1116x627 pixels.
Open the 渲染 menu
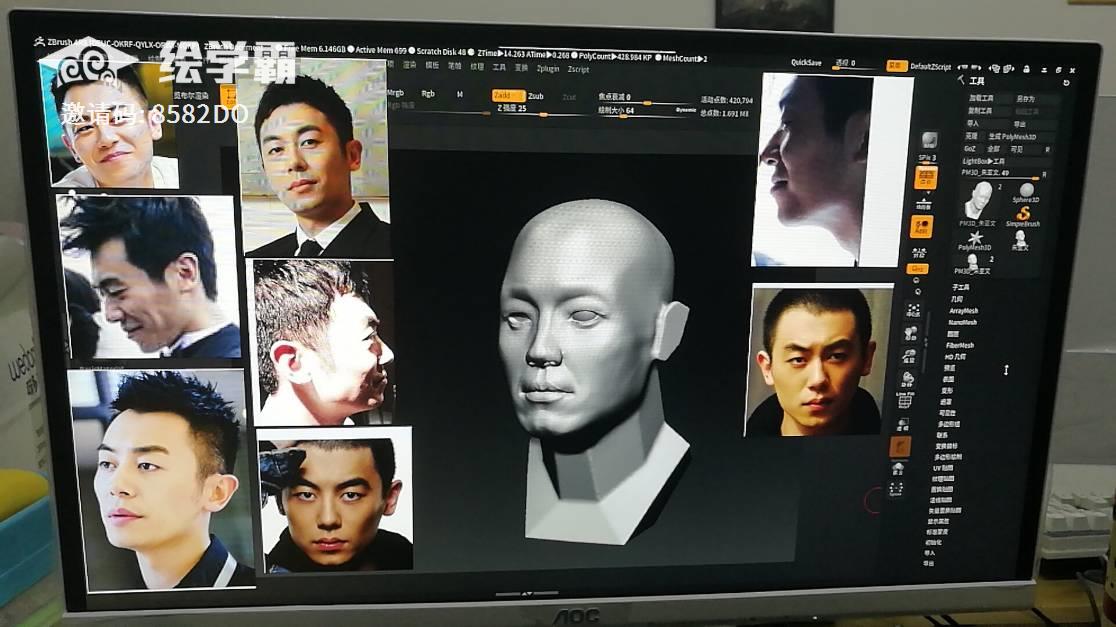409,65
